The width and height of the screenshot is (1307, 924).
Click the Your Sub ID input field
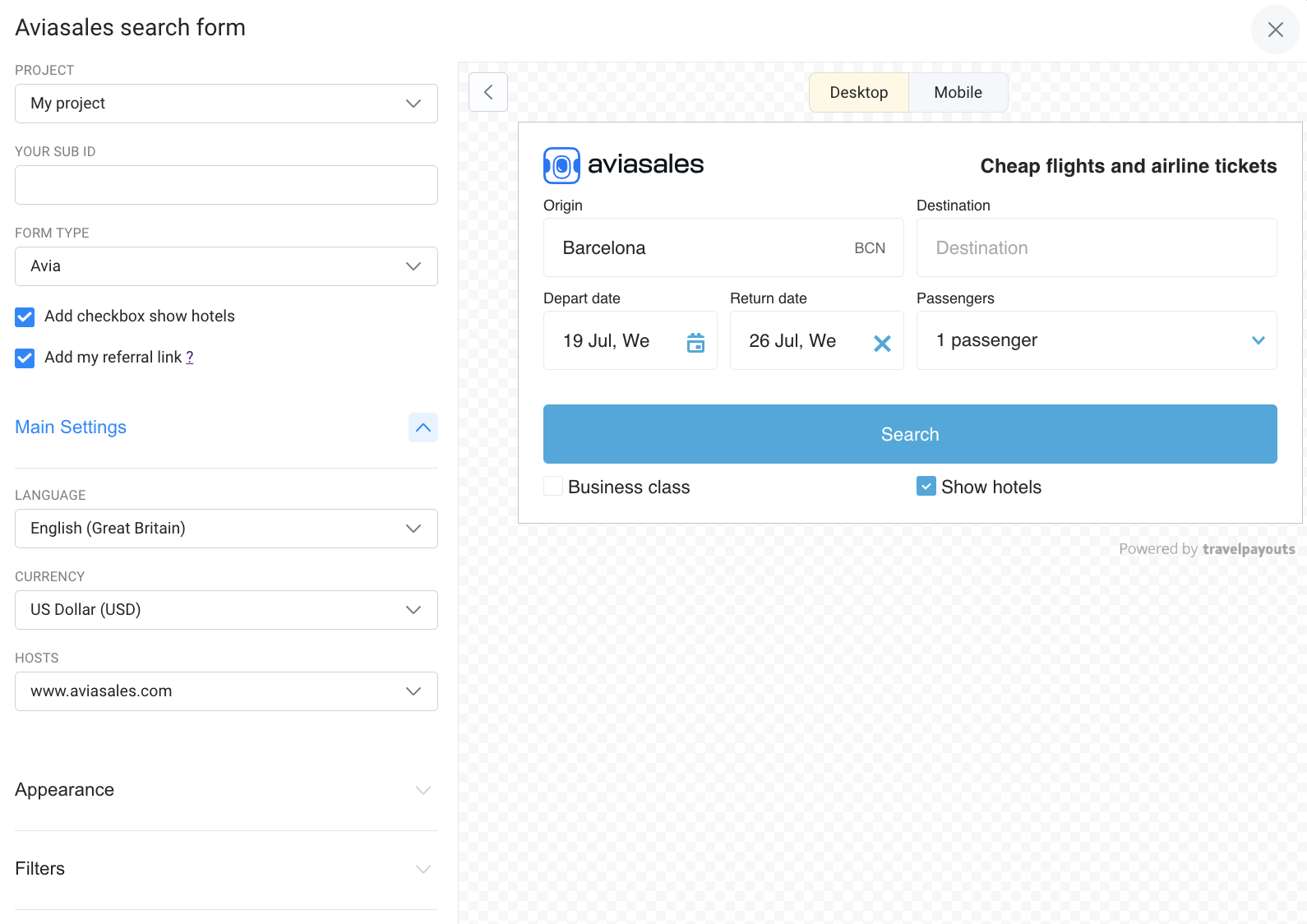point(226,185)
